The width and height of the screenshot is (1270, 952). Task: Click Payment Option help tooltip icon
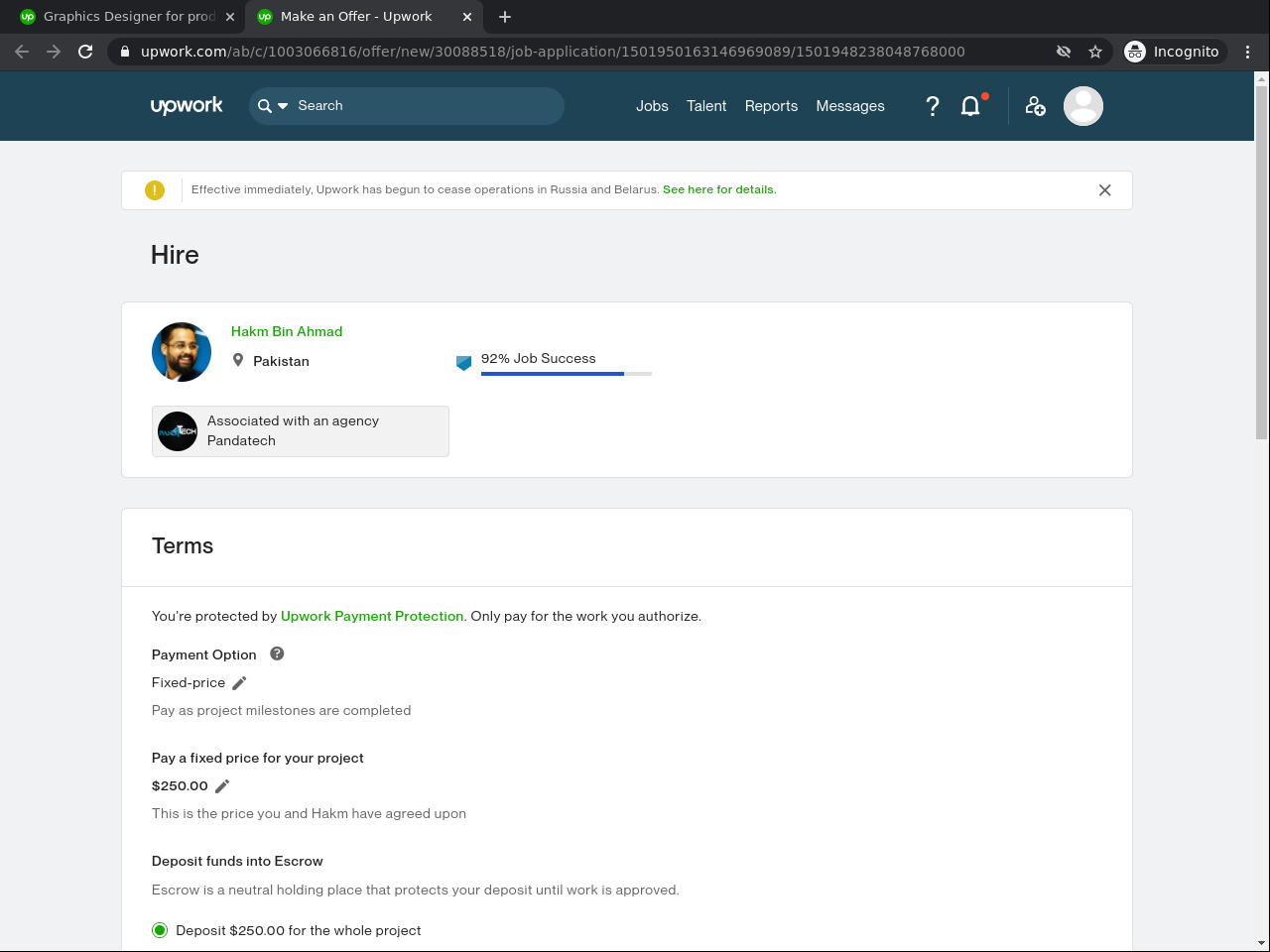(277, 654)
